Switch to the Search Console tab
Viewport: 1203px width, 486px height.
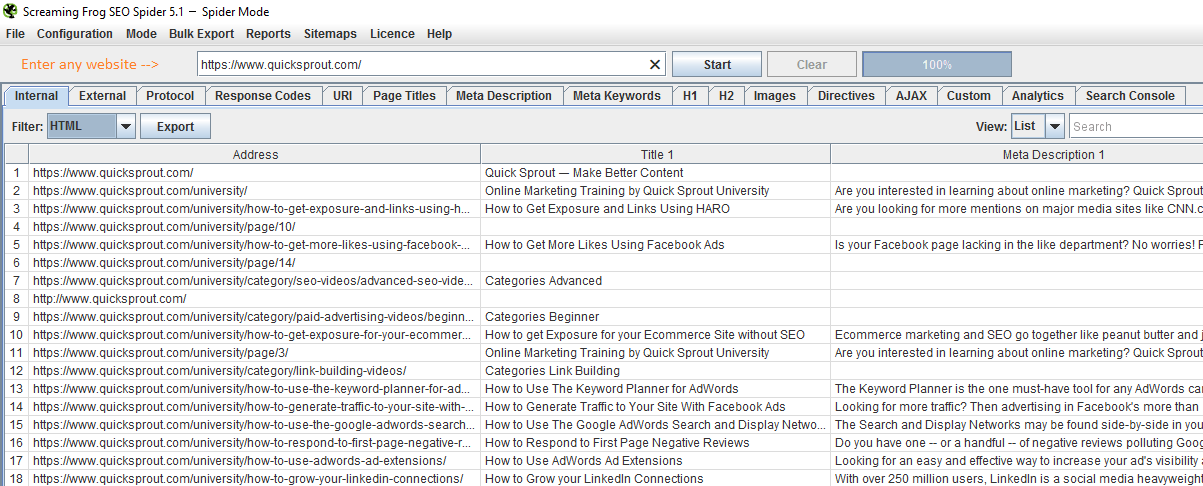pos(1130,96)
